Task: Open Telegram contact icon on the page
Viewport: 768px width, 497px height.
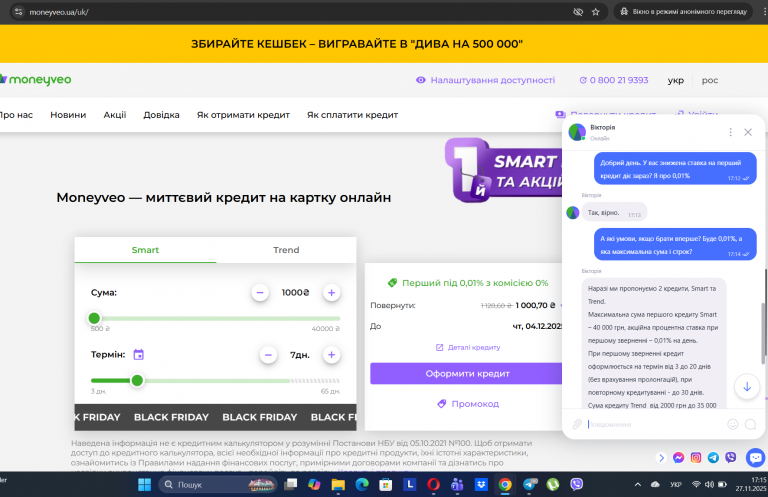Action: click(713, 458)
